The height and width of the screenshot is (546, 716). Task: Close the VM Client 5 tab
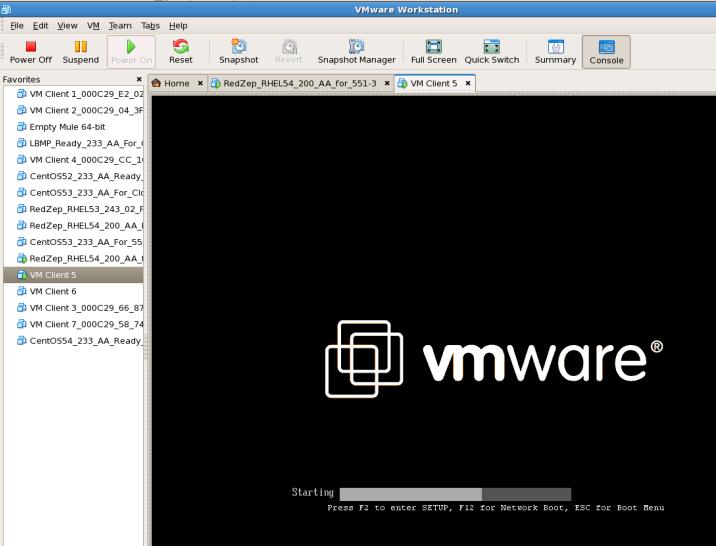coord(468,83)
